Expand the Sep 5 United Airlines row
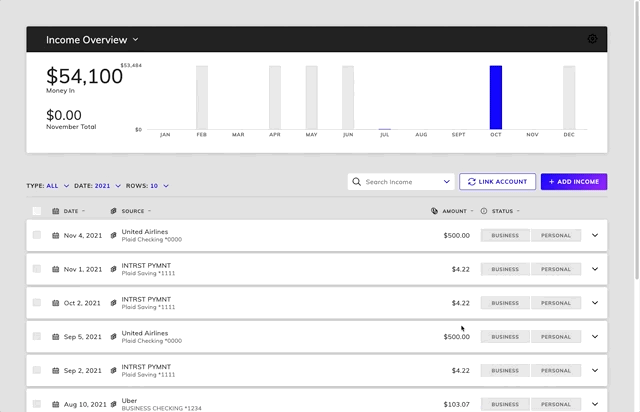This screenshot has width=640, height=412. pos(595,336)
